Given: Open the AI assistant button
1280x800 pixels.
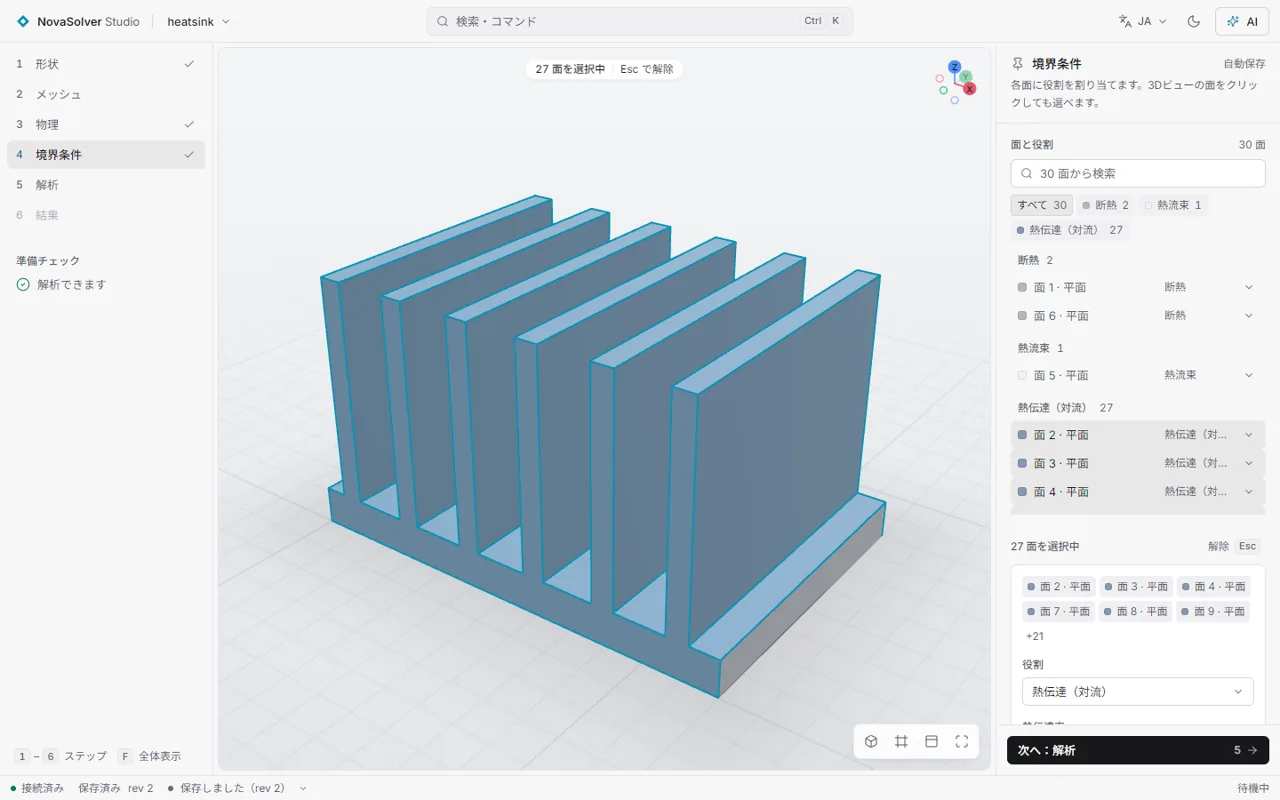Looking at the screenshot, I should pos(1242,21).
